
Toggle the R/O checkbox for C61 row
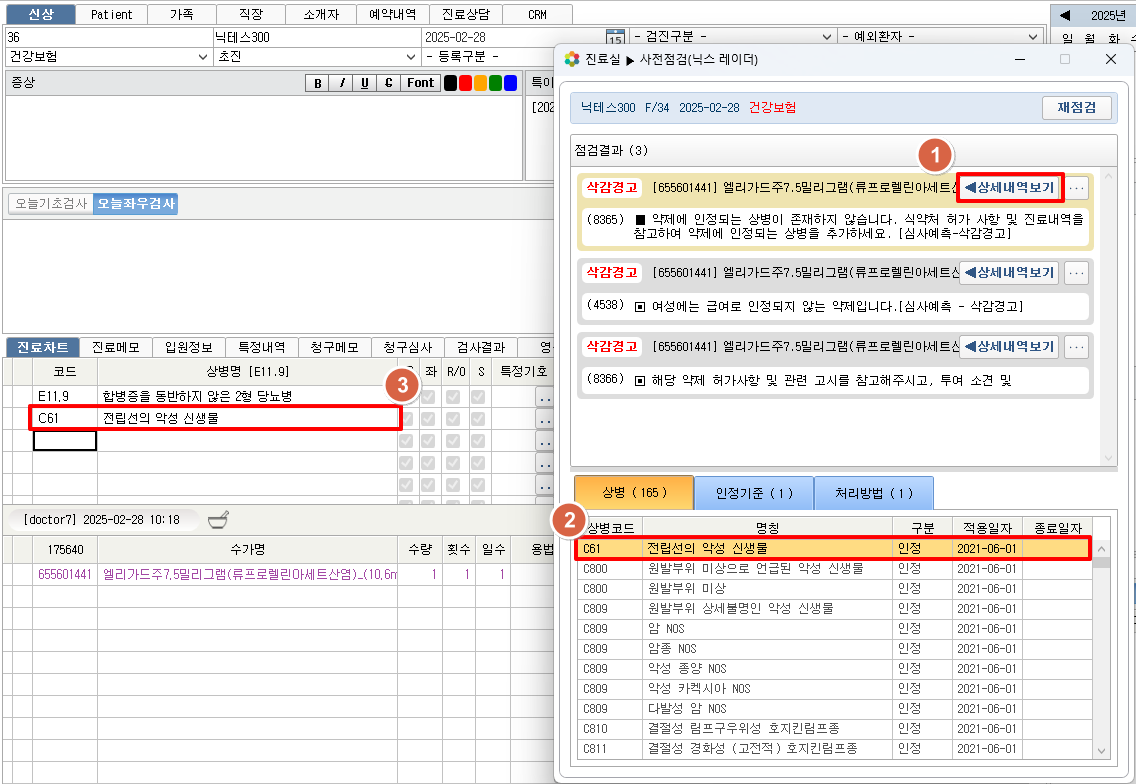point(455,418)
